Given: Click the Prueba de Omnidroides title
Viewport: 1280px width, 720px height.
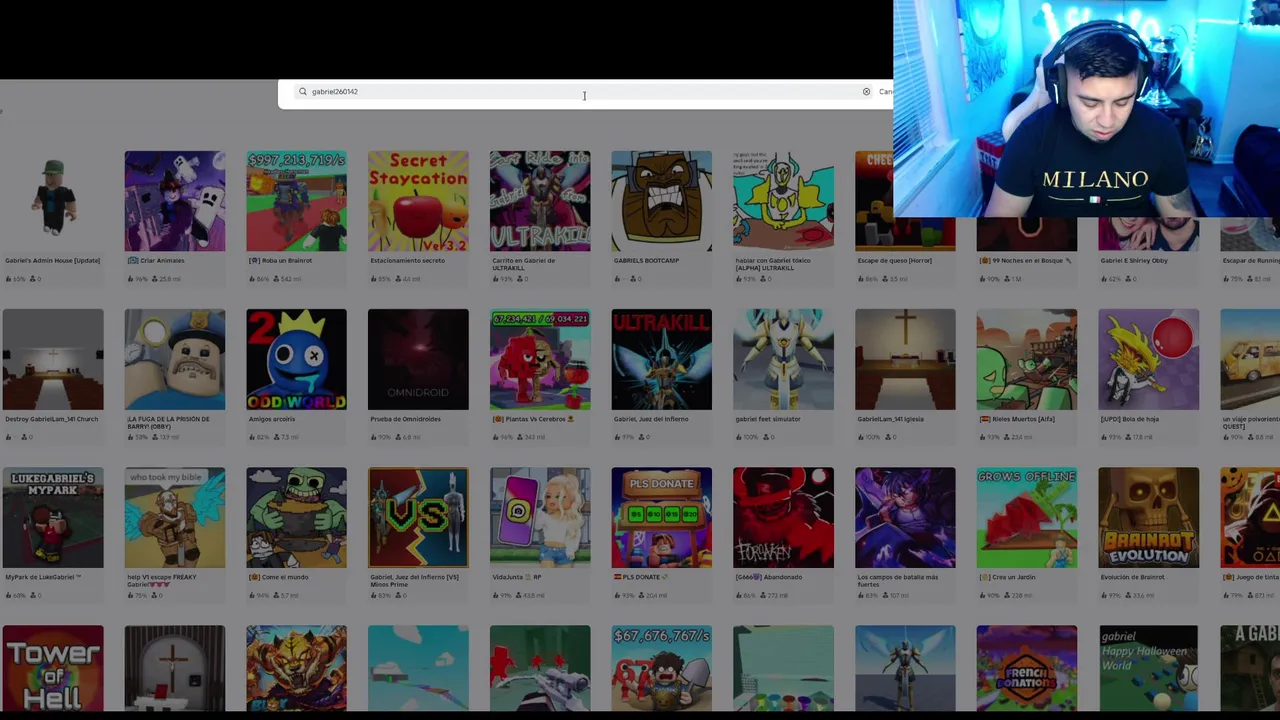Looking at the screenshot, I should 405,419.
